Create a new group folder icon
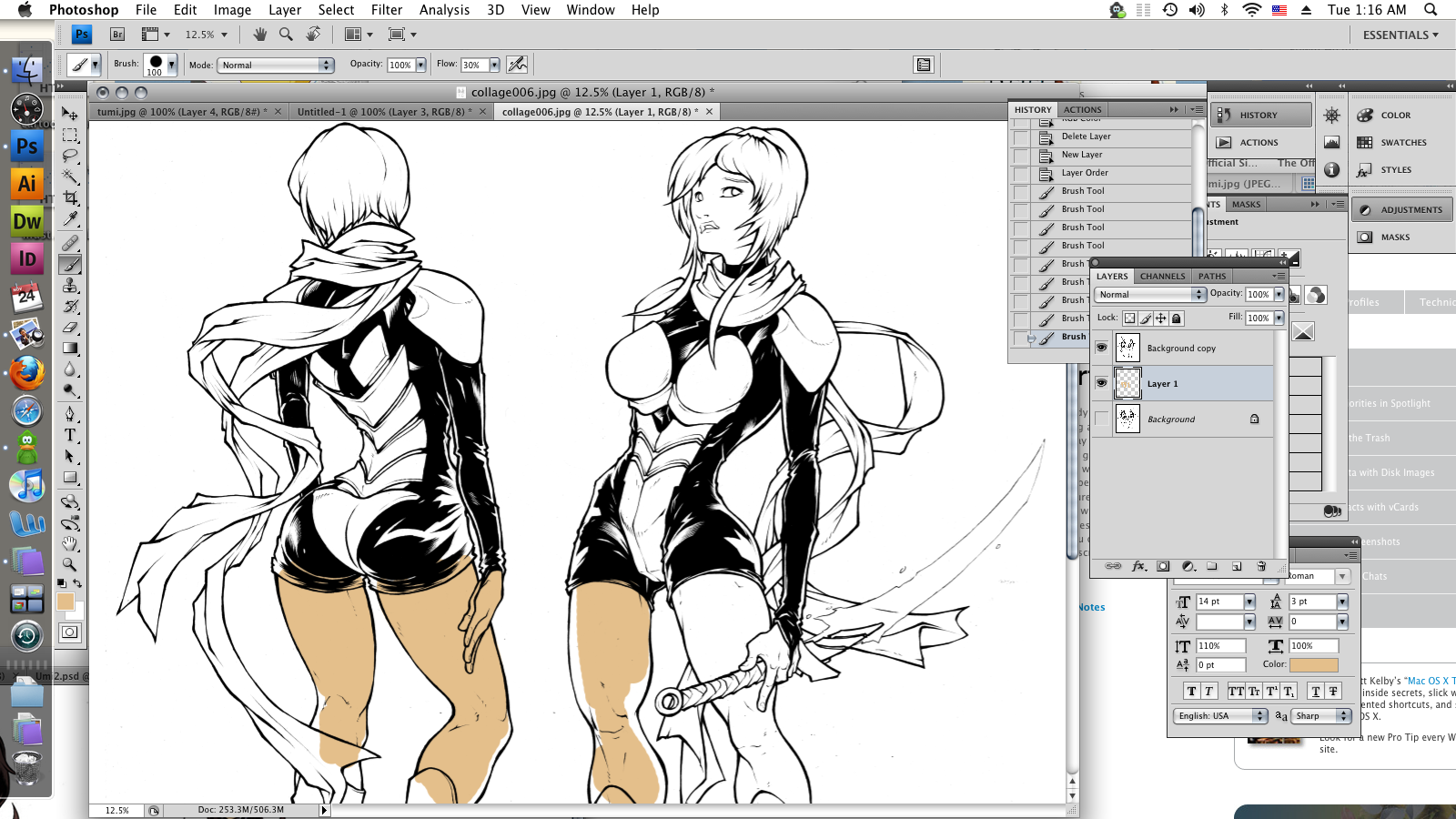 pyautogui.click(x=1212, y=566)
